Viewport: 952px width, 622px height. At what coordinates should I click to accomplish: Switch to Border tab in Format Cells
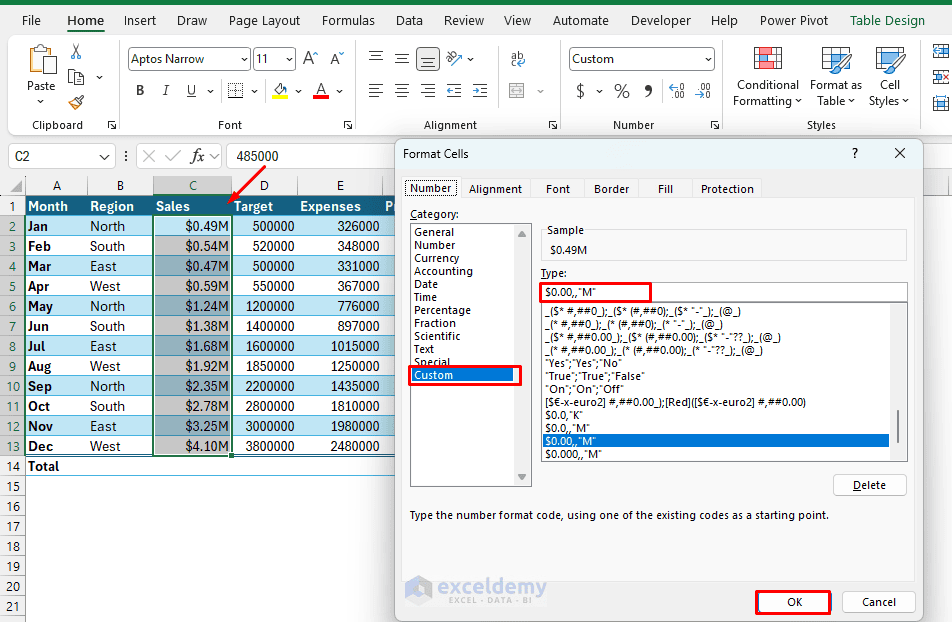pos(611,189)
